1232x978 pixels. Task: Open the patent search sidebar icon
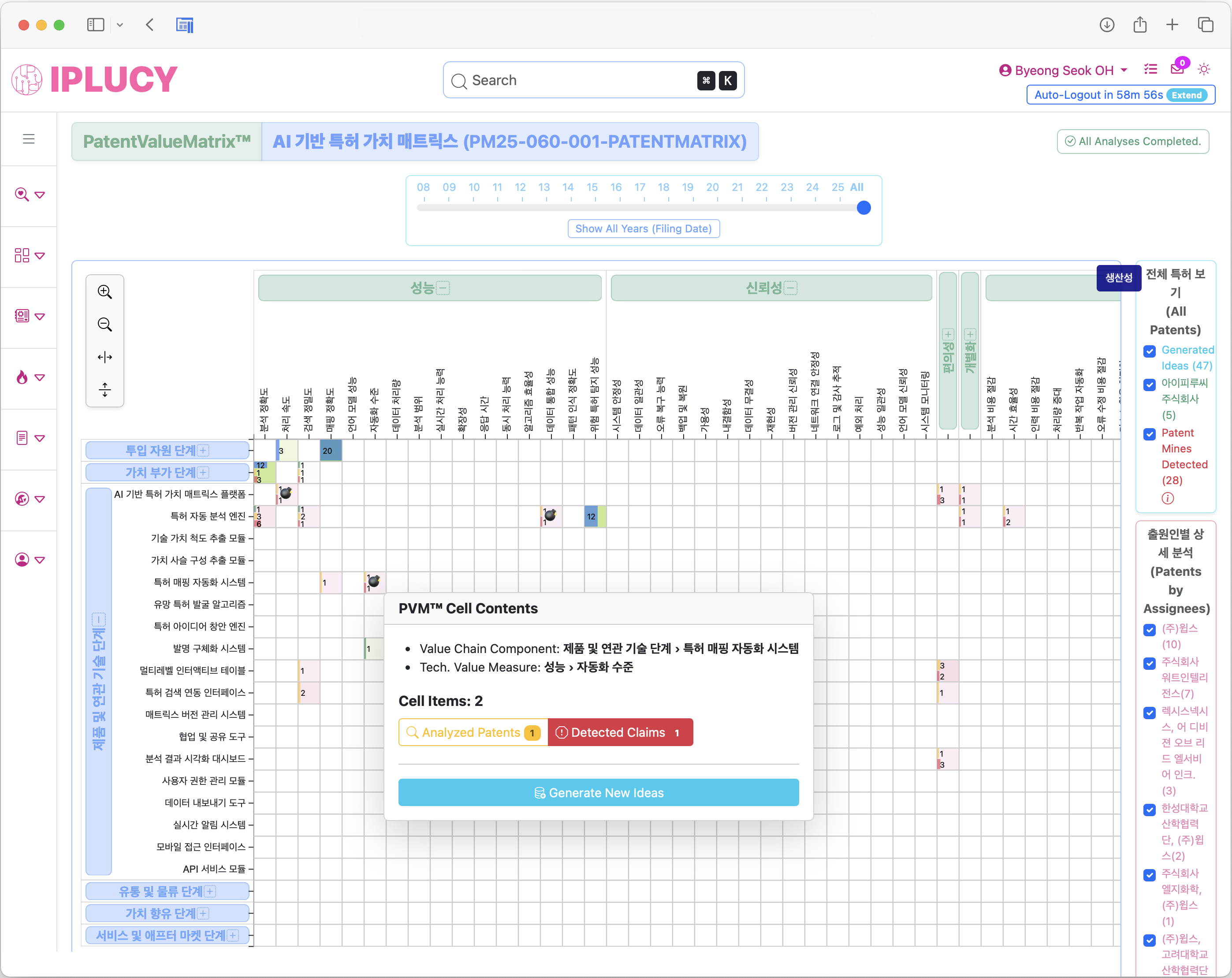pyautogui.click(x=22, y=194)
